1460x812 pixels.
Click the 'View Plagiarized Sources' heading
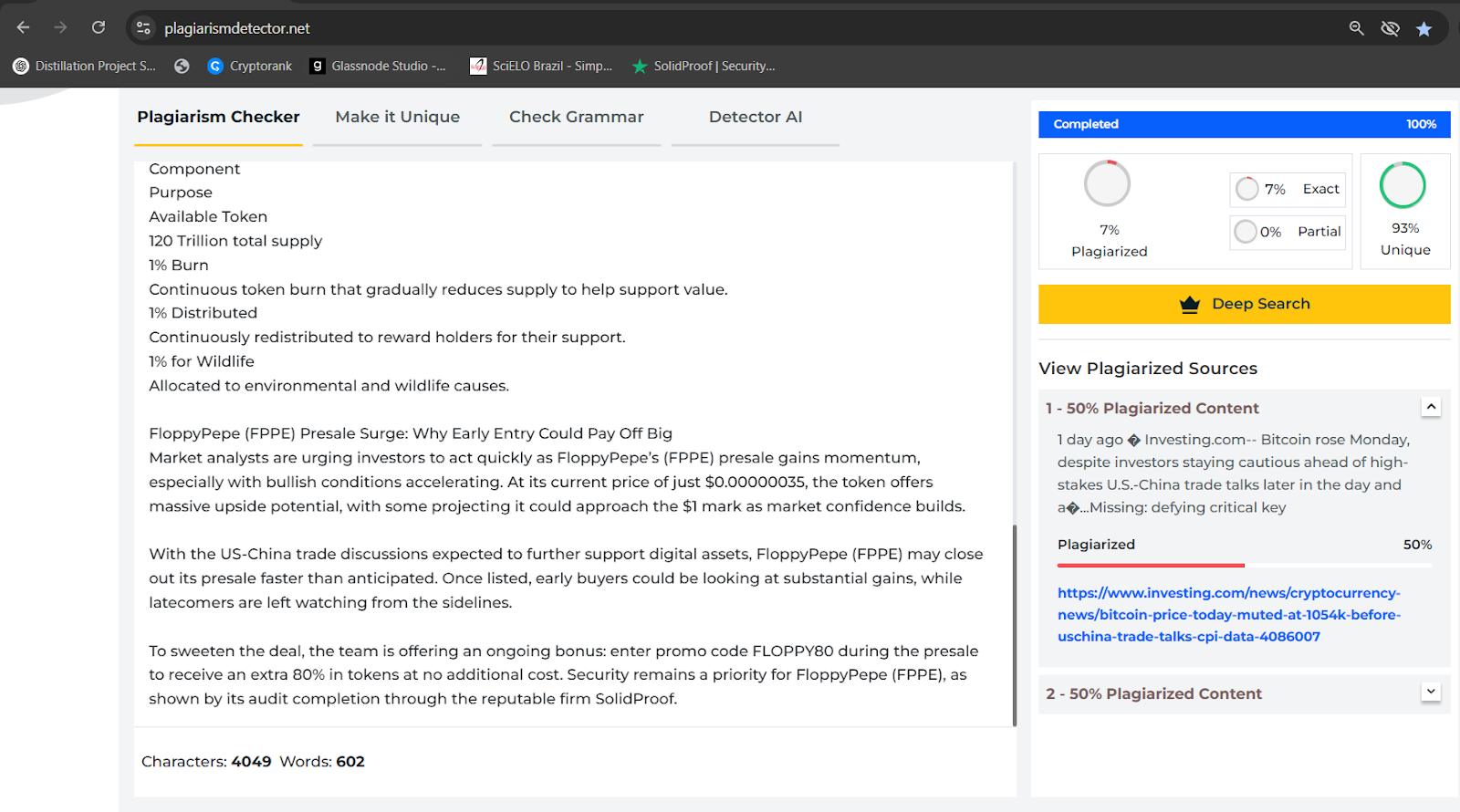[x=1148, y=369]
